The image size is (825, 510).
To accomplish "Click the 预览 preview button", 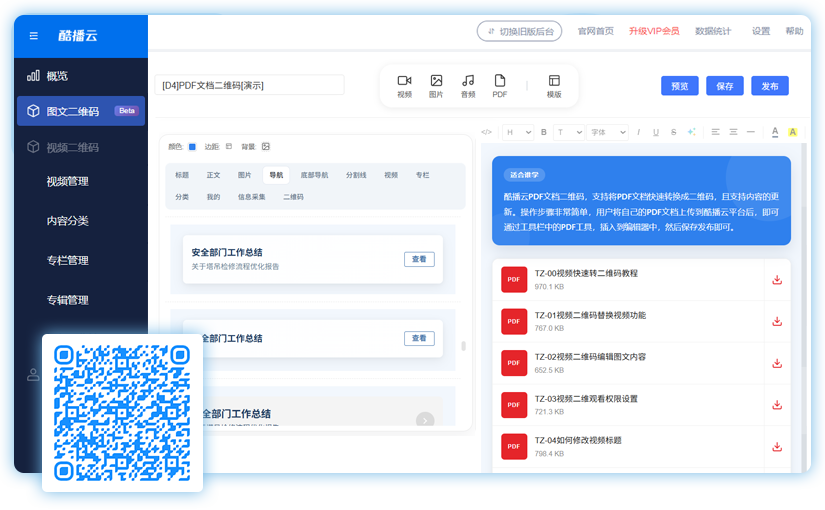I will [x=680, y=86].
